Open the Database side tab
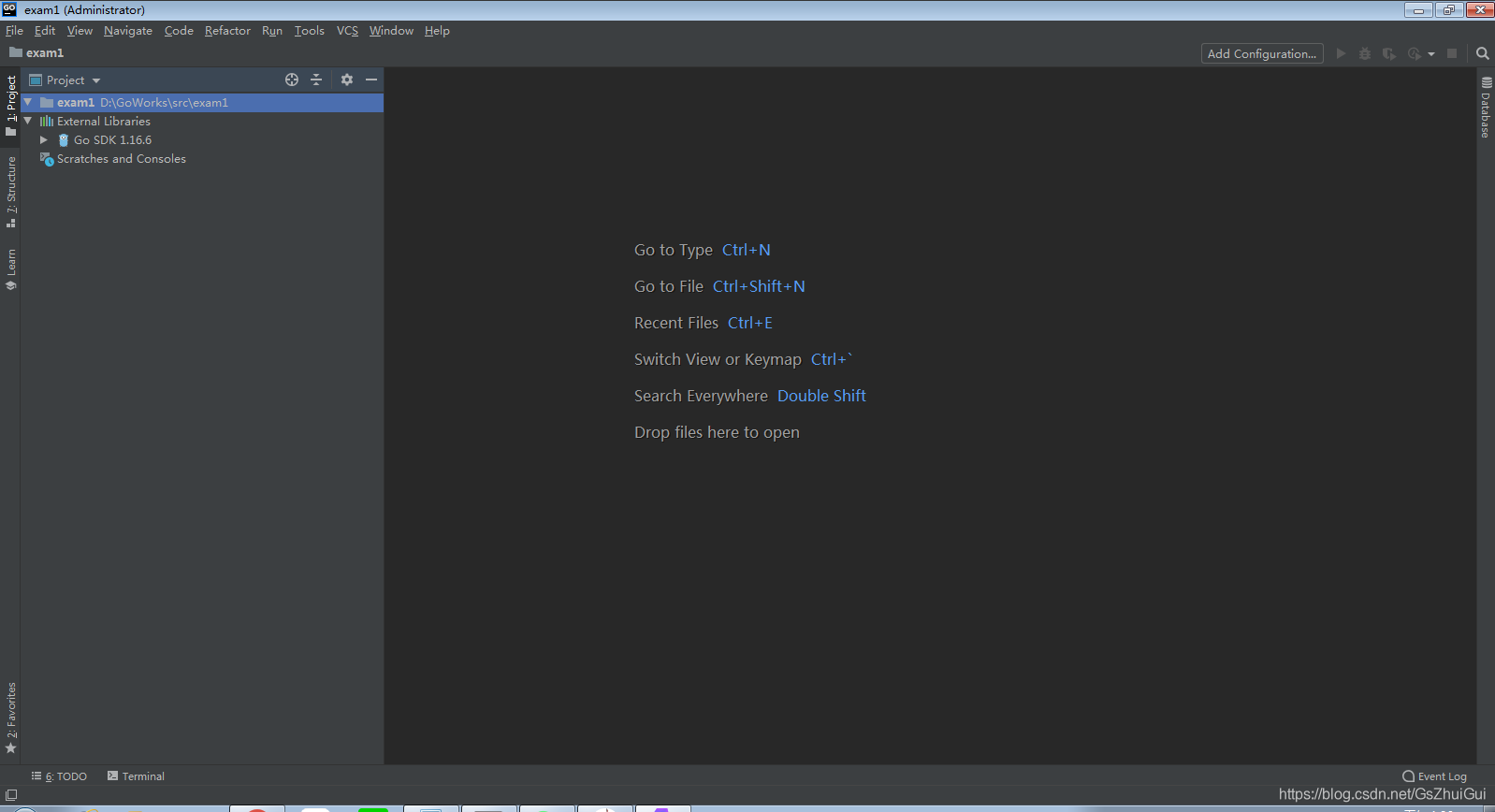1495x812 pixels. click(1486, 108)
